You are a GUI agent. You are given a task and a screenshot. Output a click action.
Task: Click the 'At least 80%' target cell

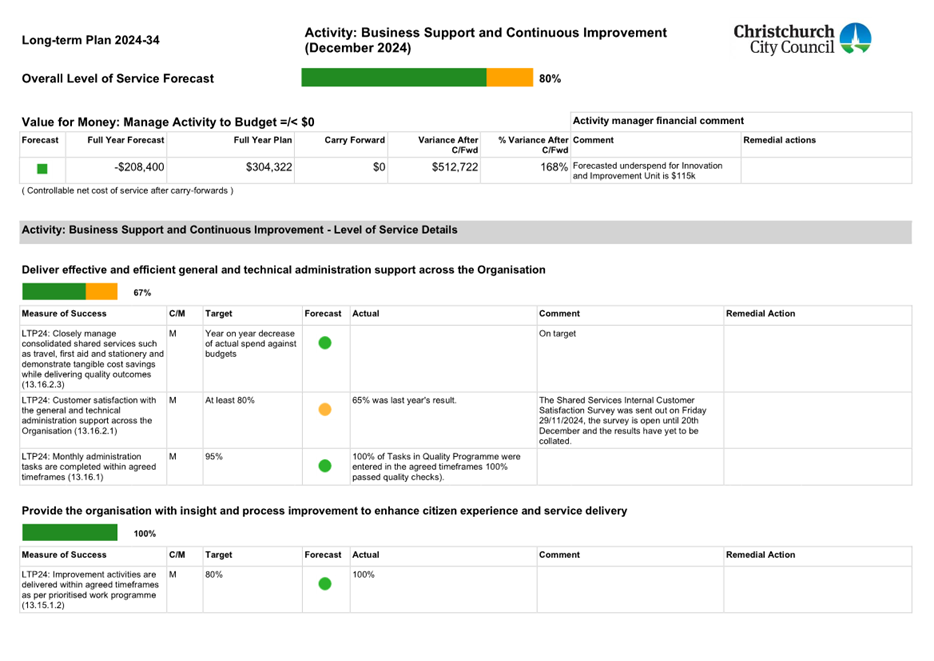point(230,400)
